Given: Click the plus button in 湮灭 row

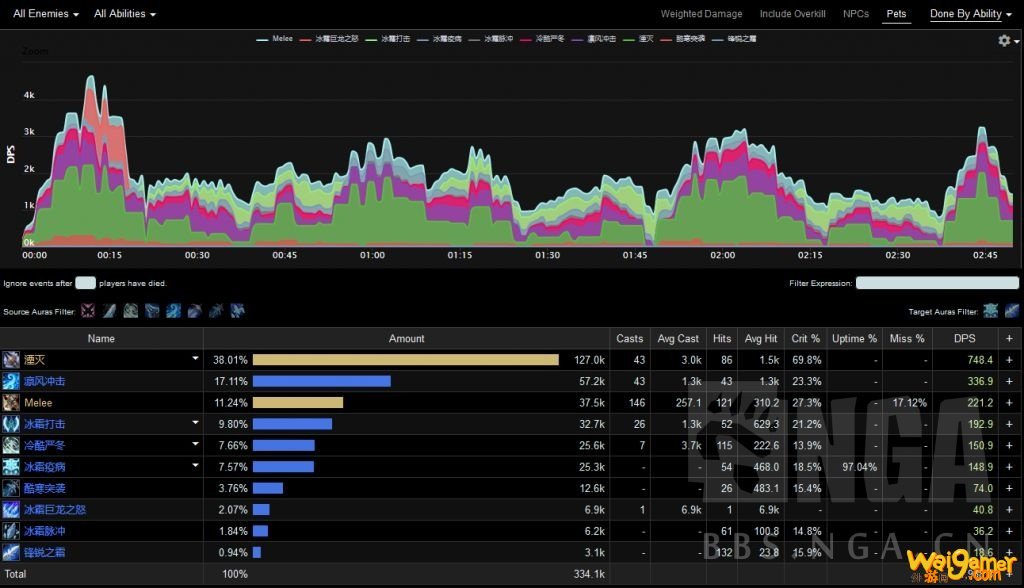Looking at the screenshot, I should pos(1009,360).
